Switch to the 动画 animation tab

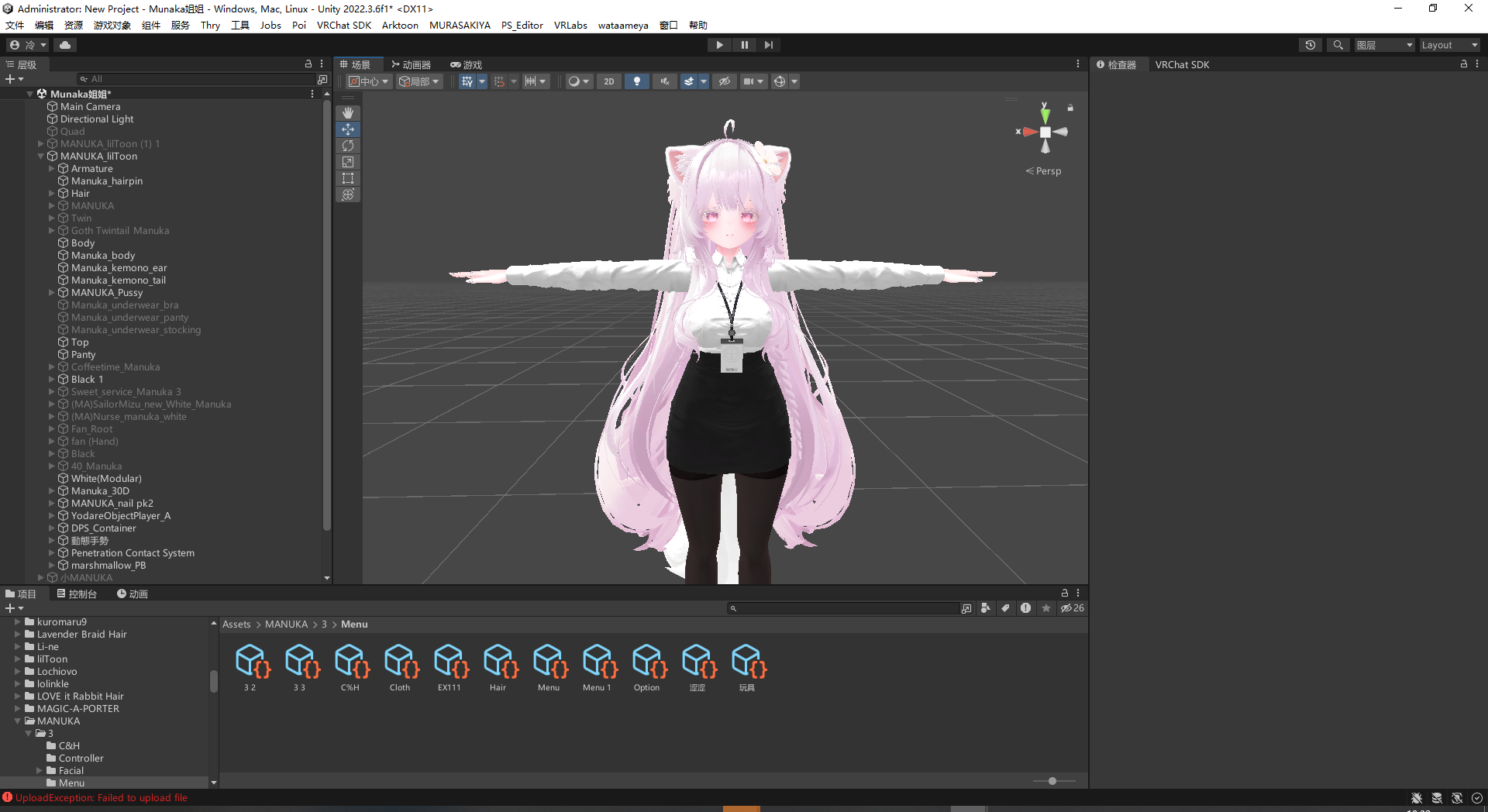point(133,594)
